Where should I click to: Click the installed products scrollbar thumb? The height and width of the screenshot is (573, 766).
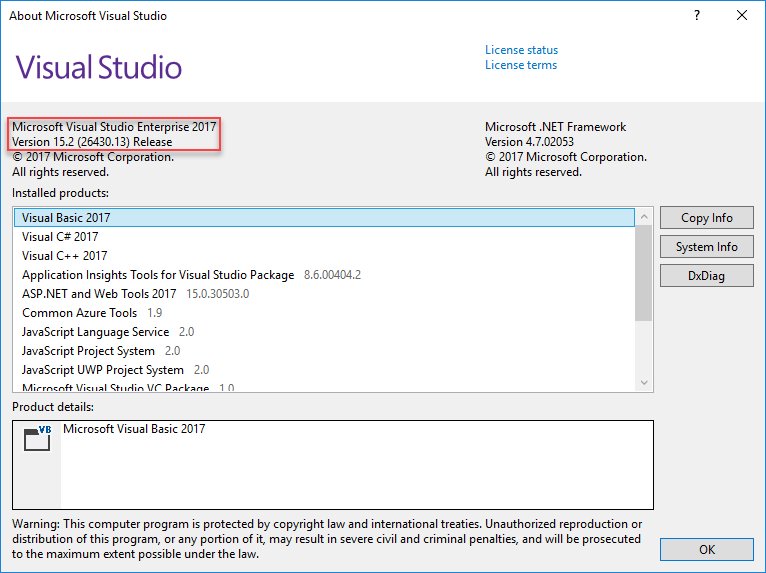point(644,273)
